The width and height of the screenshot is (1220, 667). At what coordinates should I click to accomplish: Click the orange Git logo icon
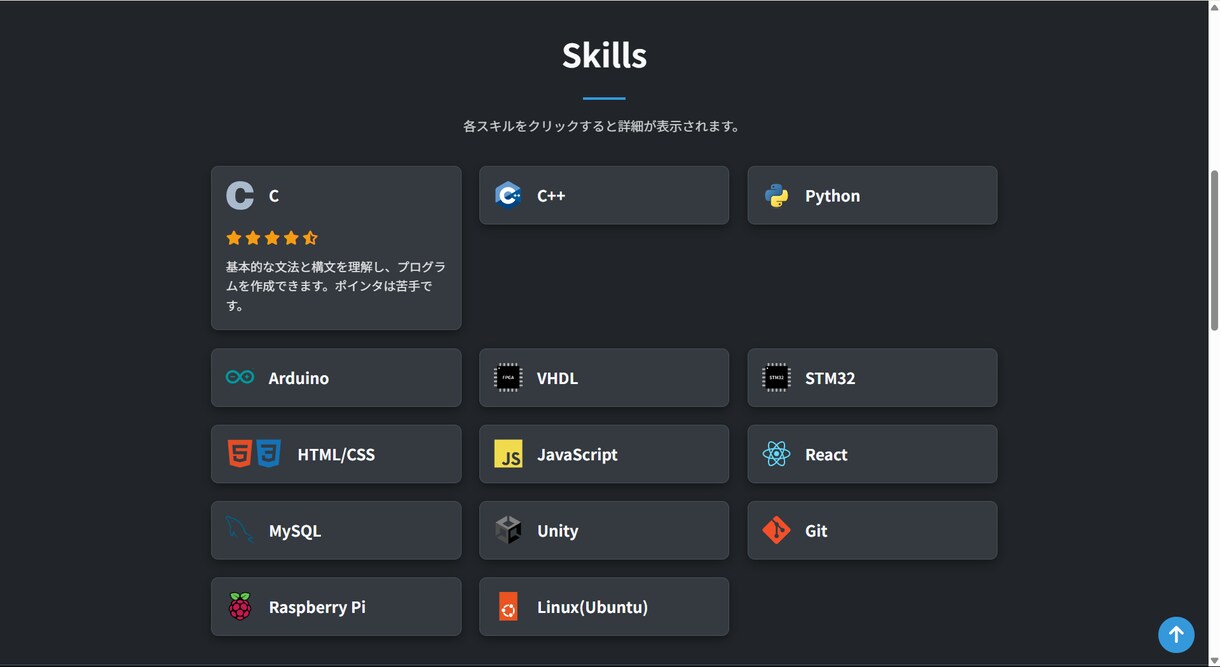point(776,530)
